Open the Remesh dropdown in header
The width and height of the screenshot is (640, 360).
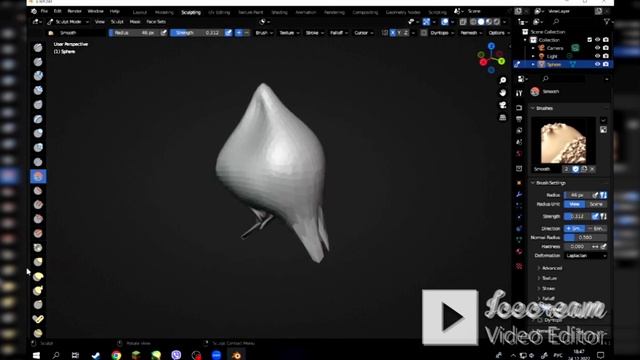(x=471, y=33)
